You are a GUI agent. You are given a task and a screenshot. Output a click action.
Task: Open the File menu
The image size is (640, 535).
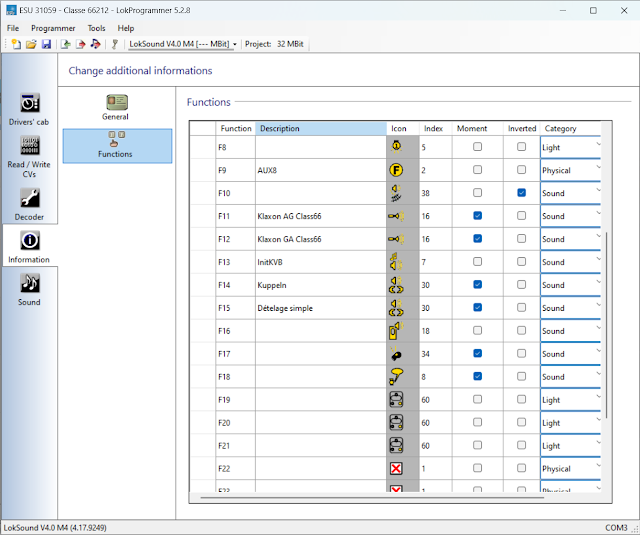coord(13,28)
